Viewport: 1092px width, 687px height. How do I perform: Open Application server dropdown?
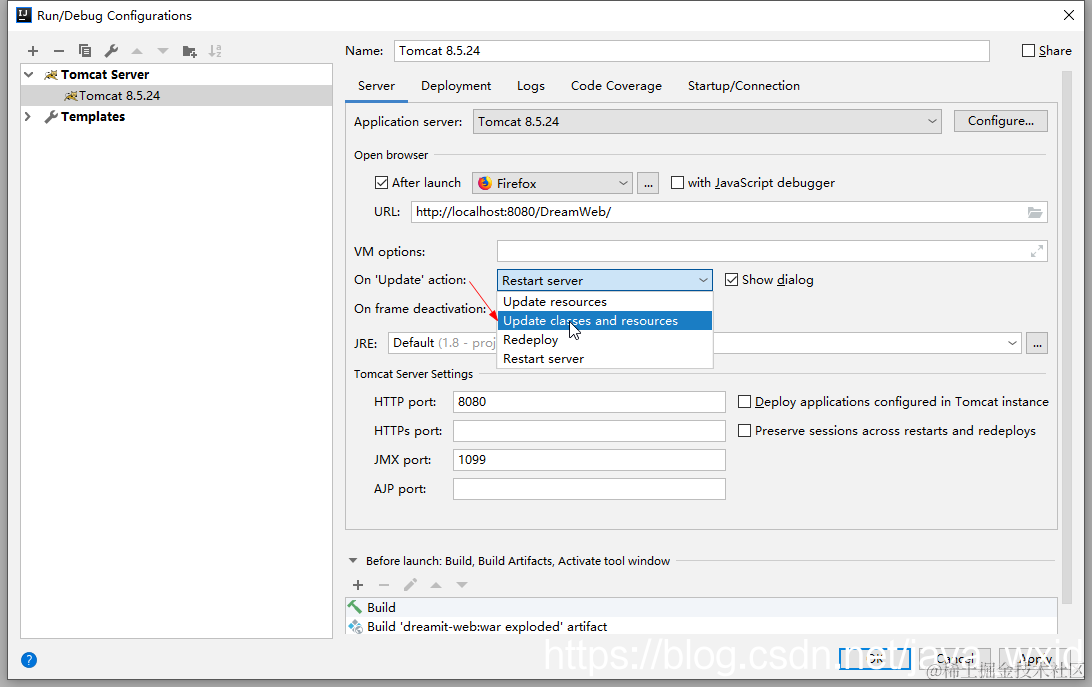pyautogui.click(x=707, y=121)
